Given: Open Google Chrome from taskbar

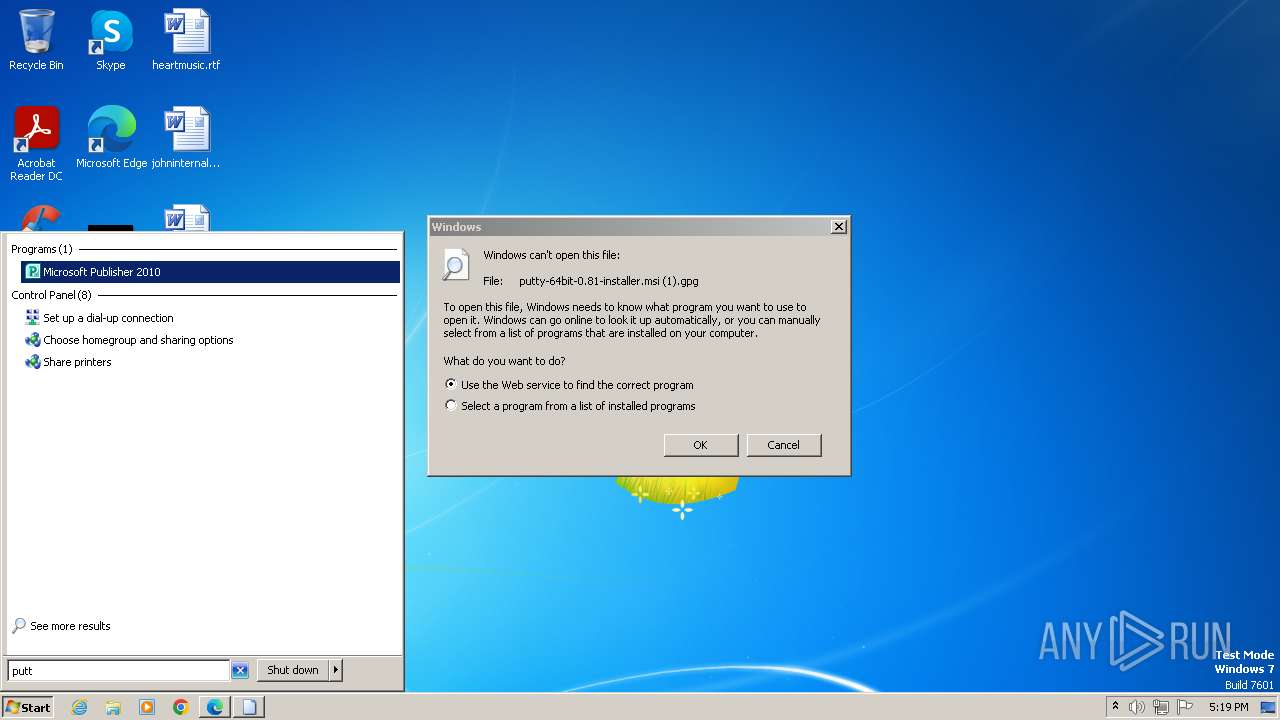Looking at the screenshot, I should point(181,707).
